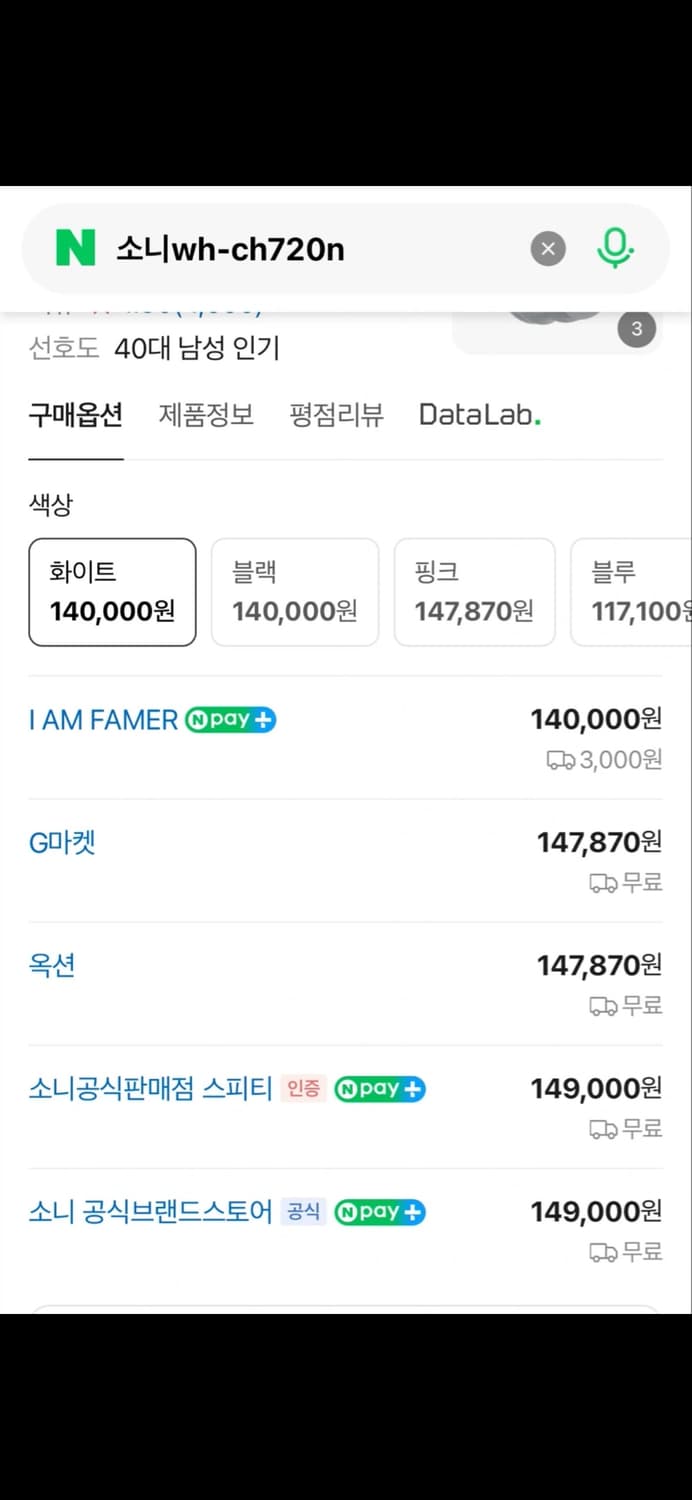Clear the search field with the X icon
Image resolution: width=692 pixels, height=1500 pixels.
(x=547, y=249)
